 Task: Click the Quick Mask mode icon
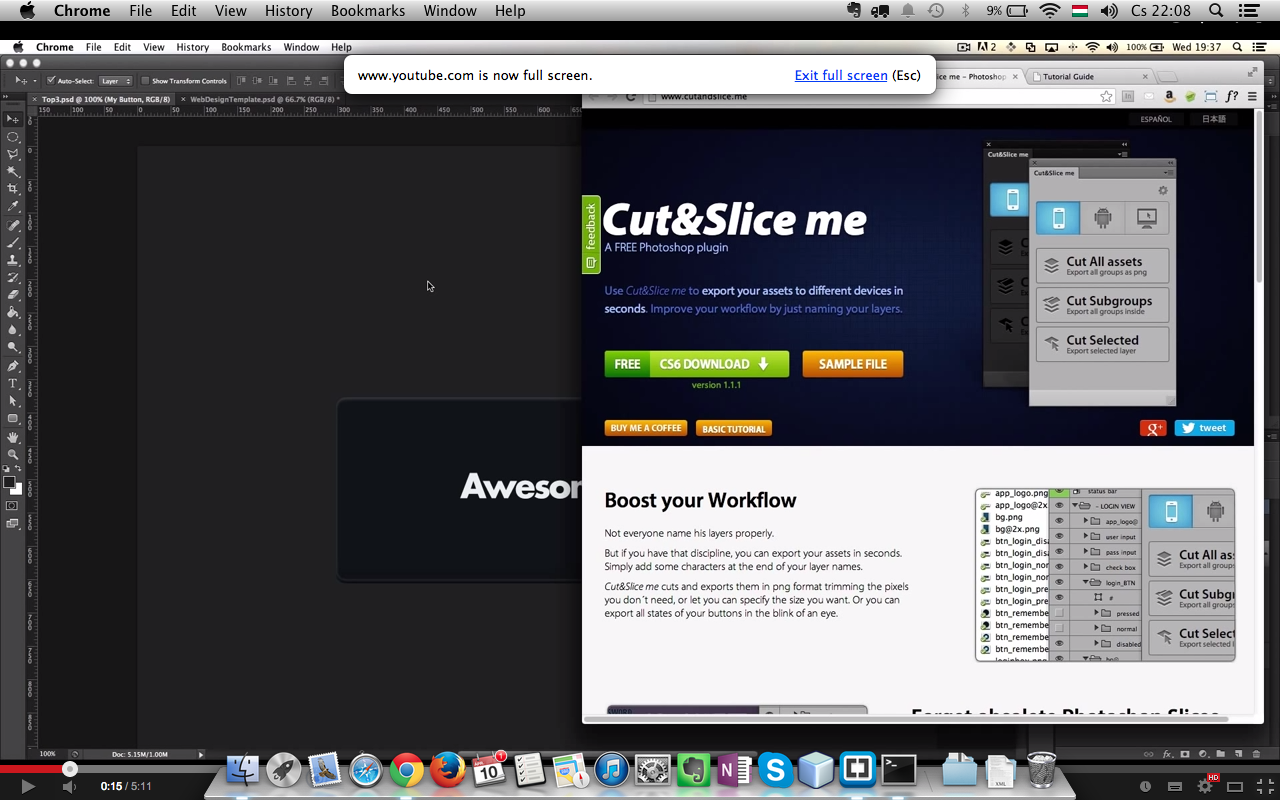(13, 505)
